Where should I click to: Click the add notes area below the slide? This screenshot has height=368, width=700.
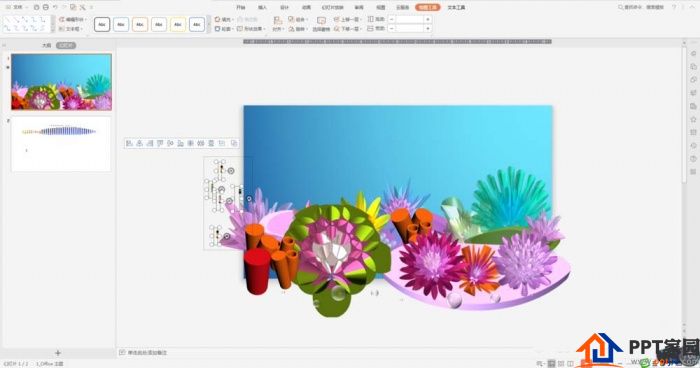click(147, 353)
